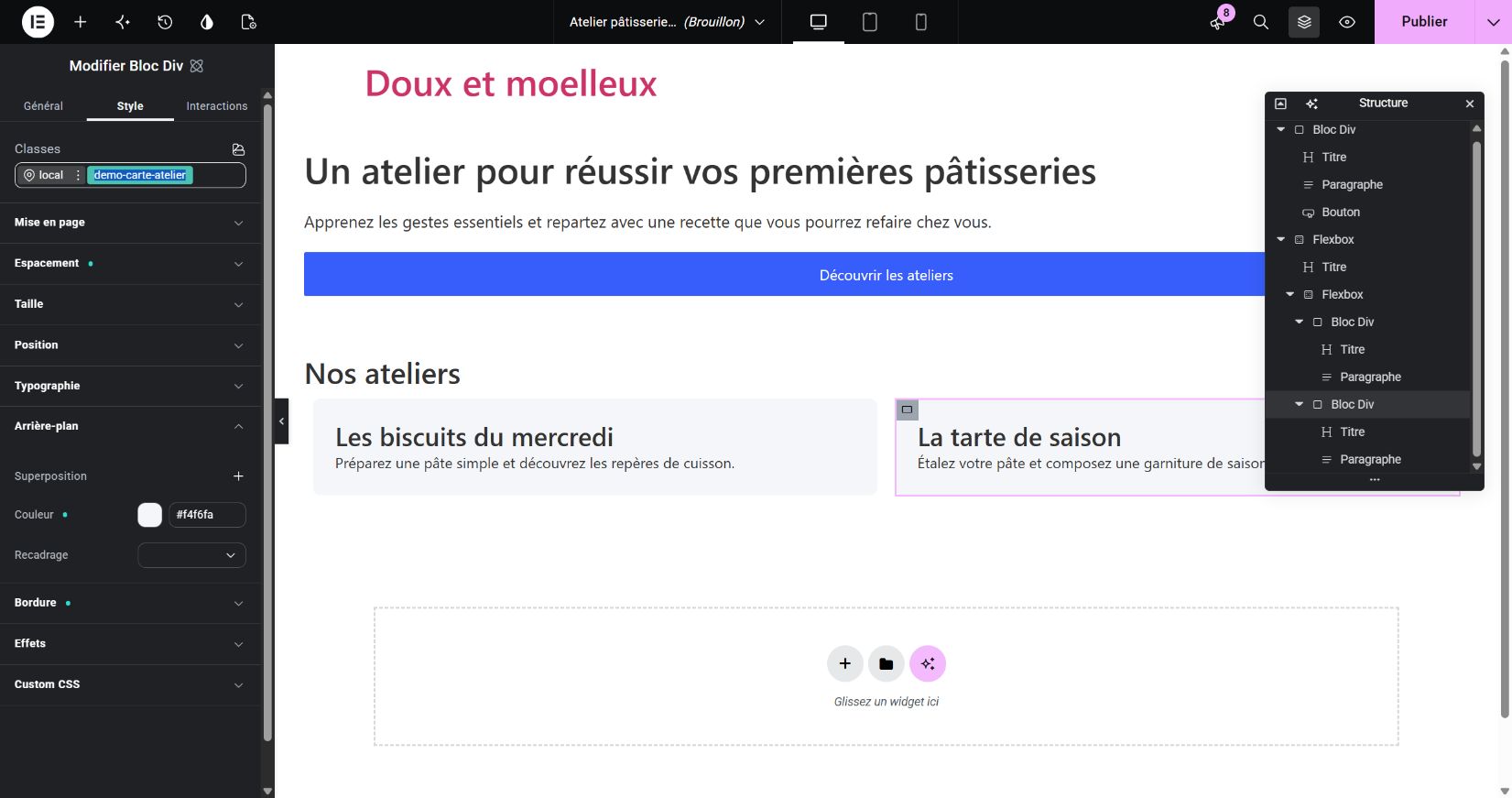The width and height of the screenshot is (1512, 798).
Task: Add a background Superposition layer
Action: pos(238,476)
